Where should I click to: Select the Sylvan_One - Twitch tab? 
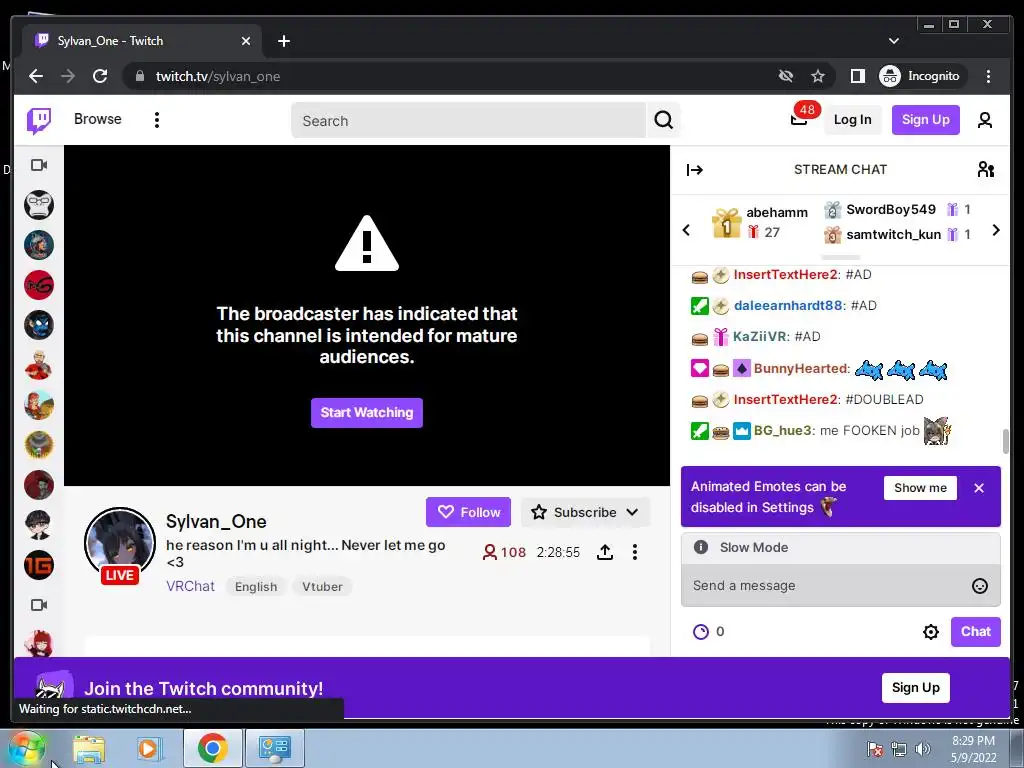142,41
